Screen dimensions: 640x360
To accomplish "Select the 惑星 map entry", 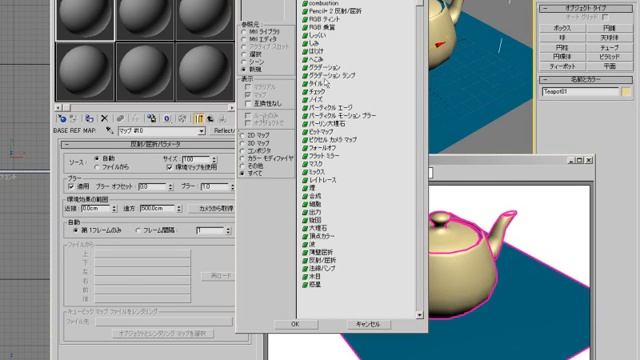I will [311, 284].
